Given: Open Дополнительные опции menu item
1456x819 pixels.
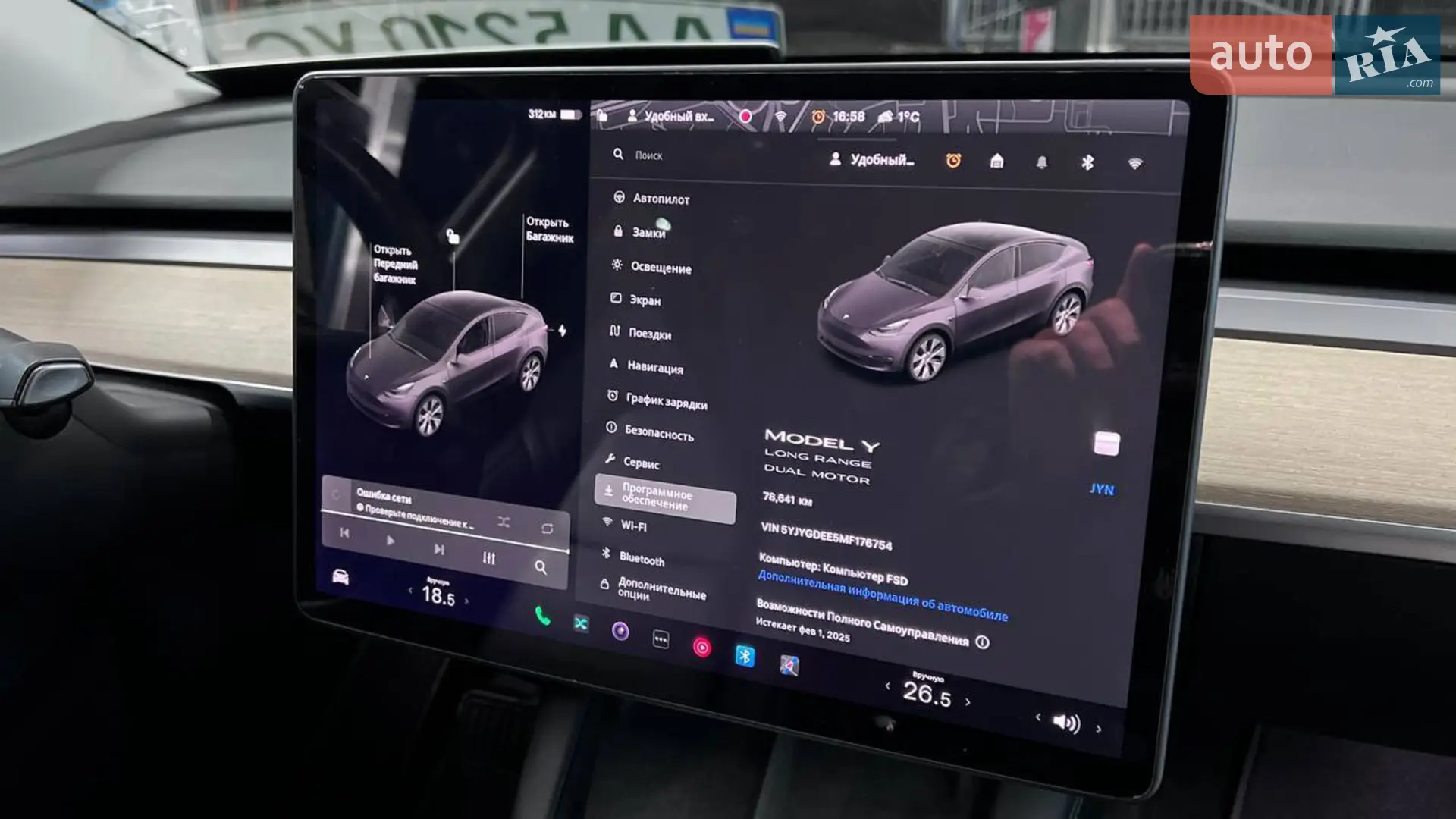Looking at the screenshot, I should click(x=653, y=588).
